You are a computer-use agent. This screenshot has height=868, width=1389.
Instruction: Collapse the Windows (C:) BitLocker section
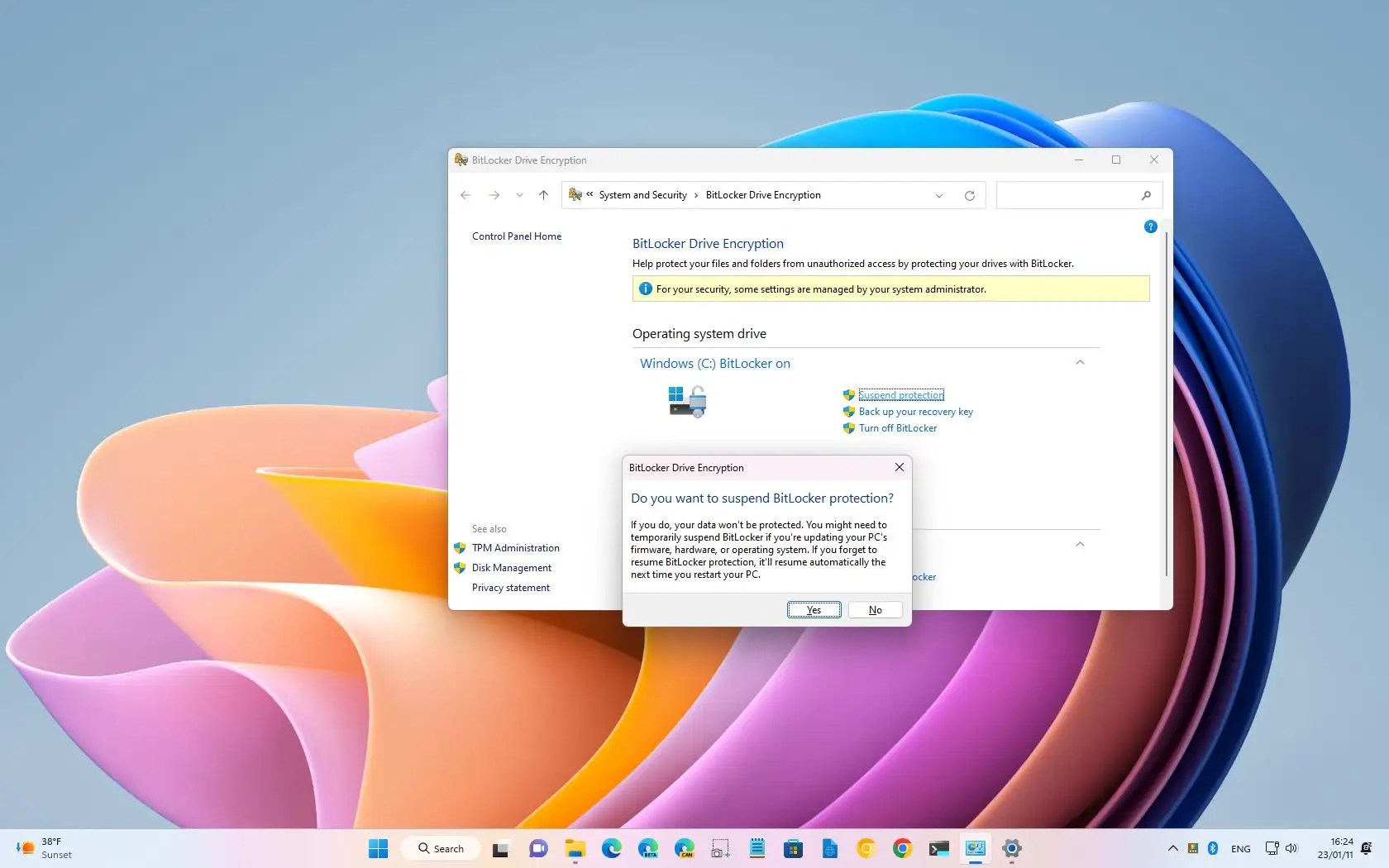1080,363
